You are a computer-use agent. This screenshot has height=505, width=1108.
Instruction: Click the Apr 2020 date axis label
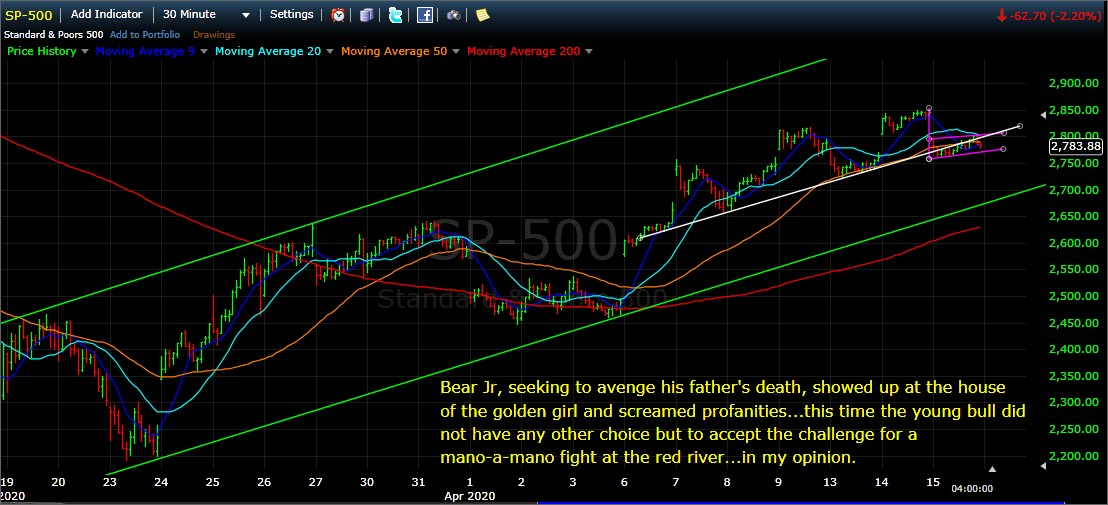coord(470,496)
